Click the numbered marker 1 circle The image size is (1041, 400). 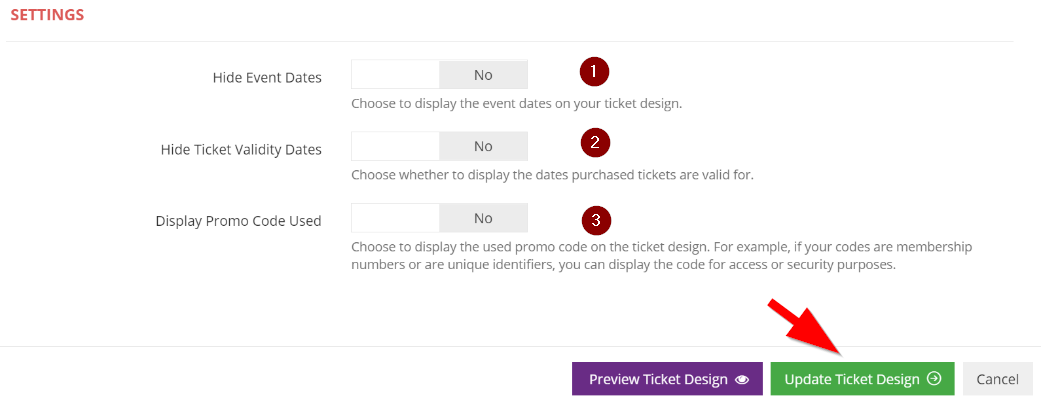(x=595, y=71)
